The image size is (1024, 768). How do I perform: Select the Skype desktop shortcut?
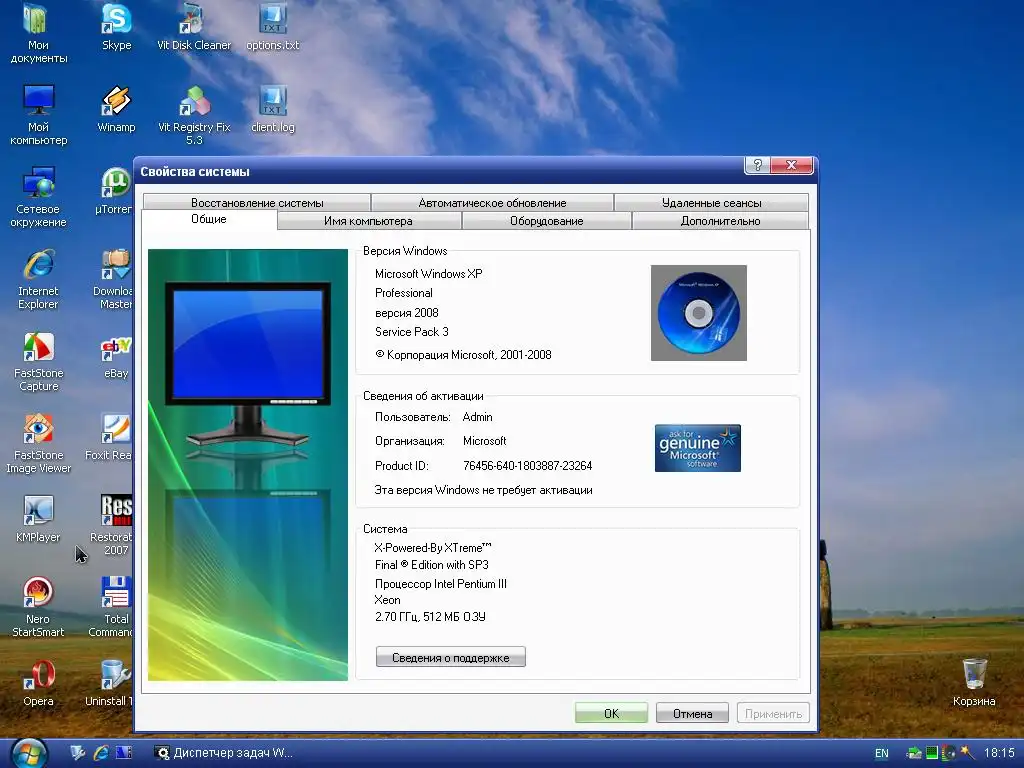pos(116,27)
